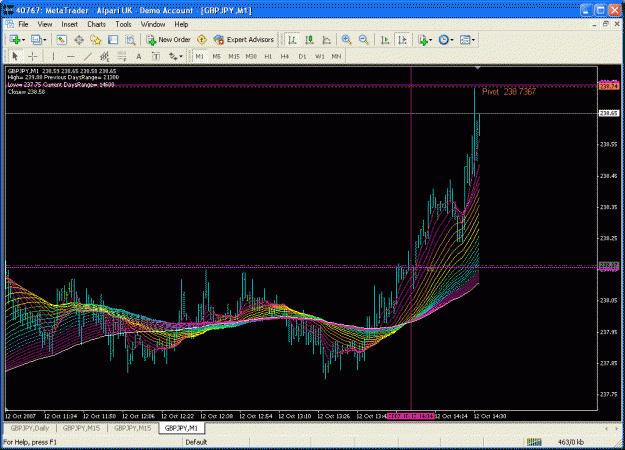Viewport: 625px width, 450px height.
Task: Select the Crosshair tool
Action: pyautogui.click(x=33, y=57)
